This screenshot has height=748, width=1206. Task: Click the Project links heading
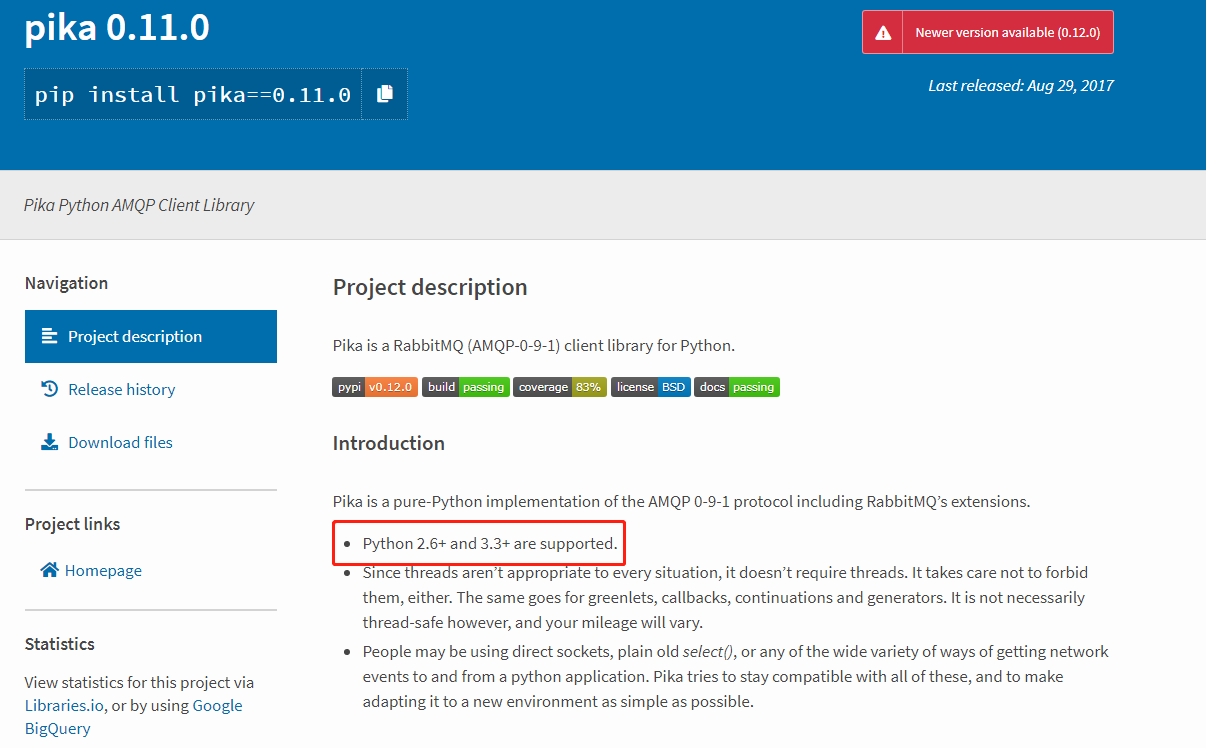[x=72, y=524]
